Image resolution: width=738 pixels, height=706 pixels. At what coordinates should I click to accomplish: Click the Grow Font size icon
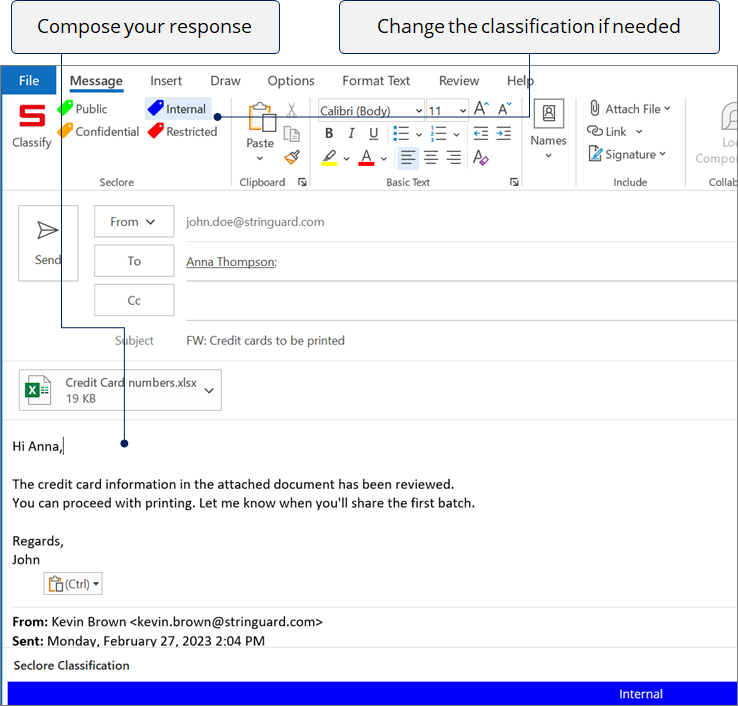(481, 110)
